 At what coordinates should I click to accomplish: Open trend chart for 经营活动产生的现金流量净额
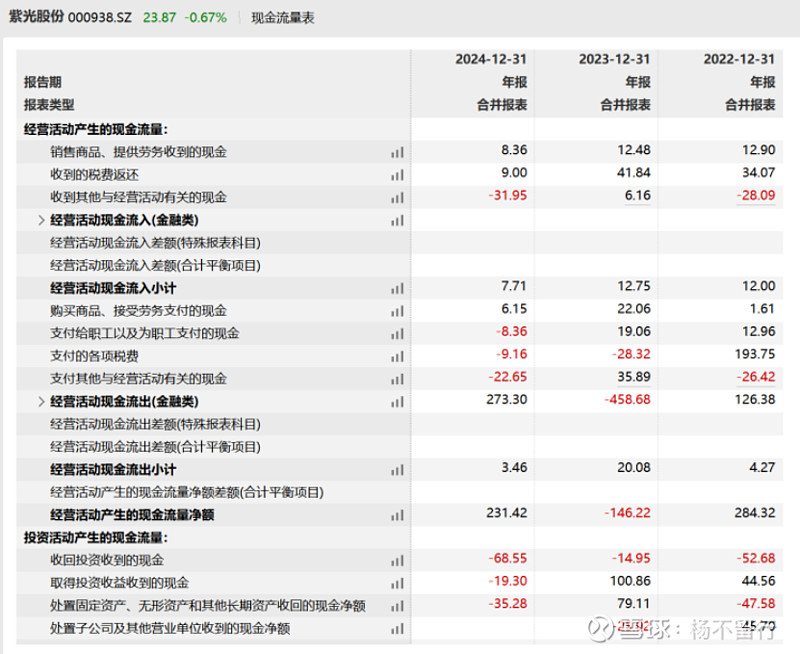coord(396,513)
